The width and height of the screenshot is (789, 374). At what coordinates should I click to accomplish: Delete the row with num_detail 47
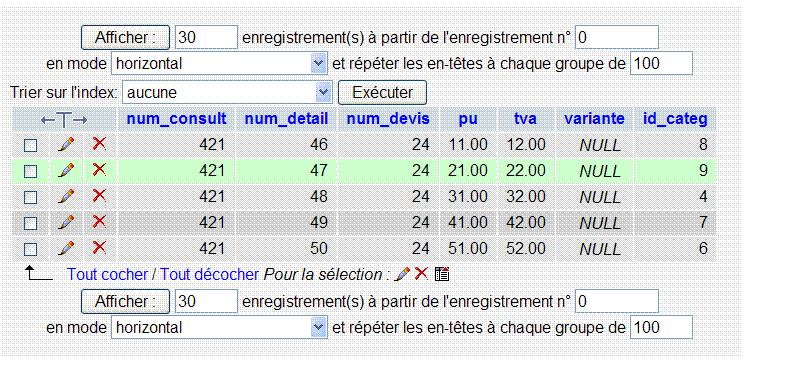click(x=99, y=170)
